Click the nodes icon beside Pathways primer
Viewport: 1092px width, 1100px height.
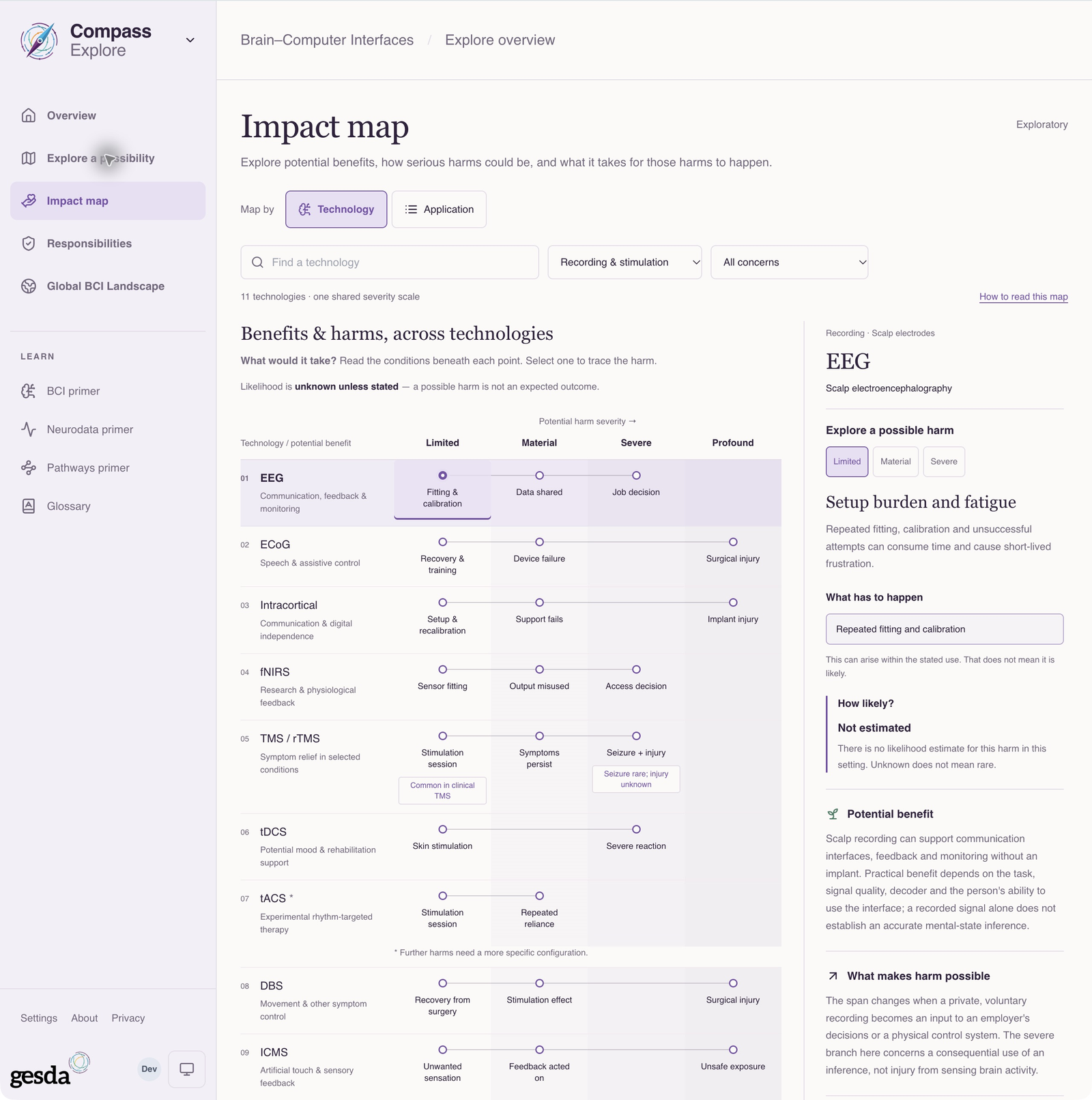pos(29,467)
